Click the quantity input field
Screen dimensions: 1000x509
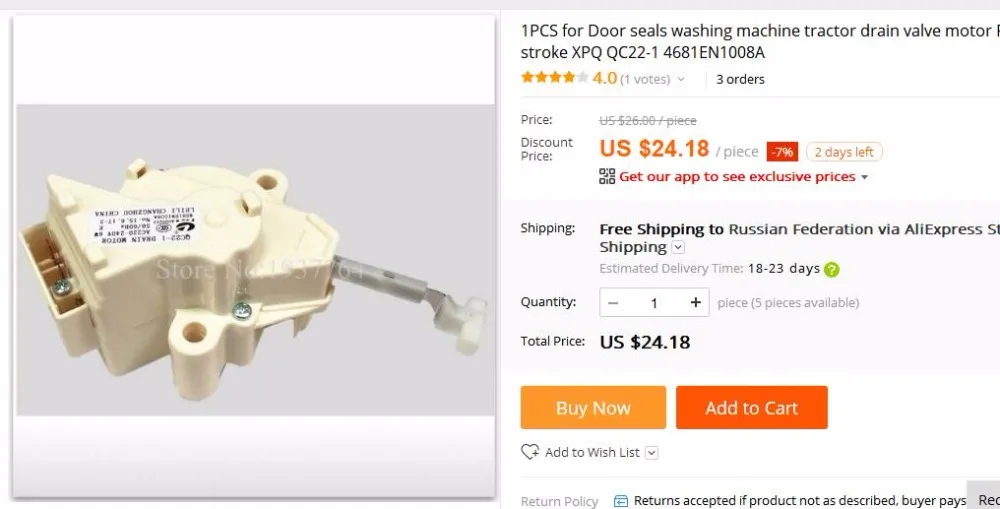(654, 302)
